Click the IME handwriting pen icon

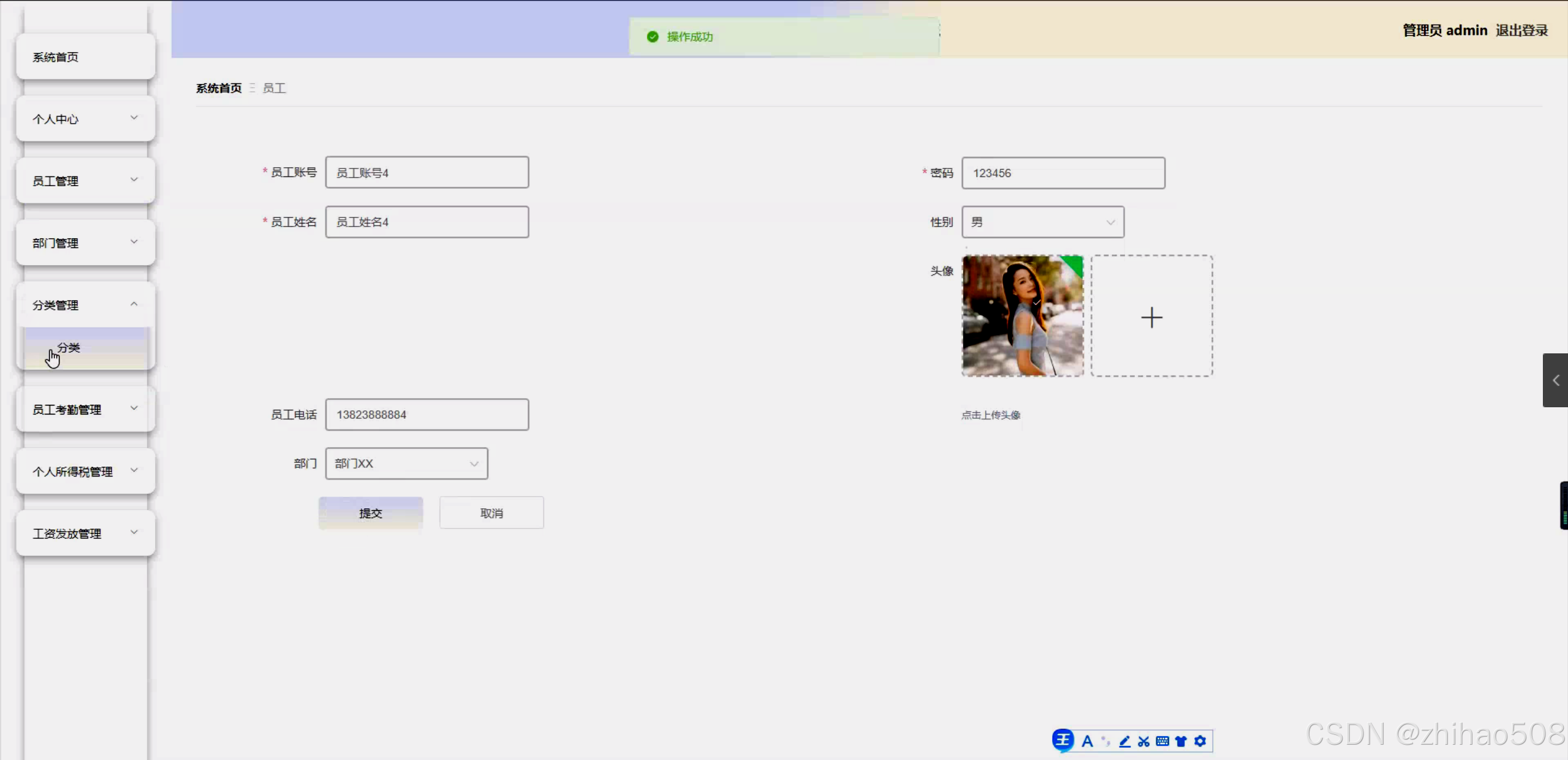click(1124, 742)
